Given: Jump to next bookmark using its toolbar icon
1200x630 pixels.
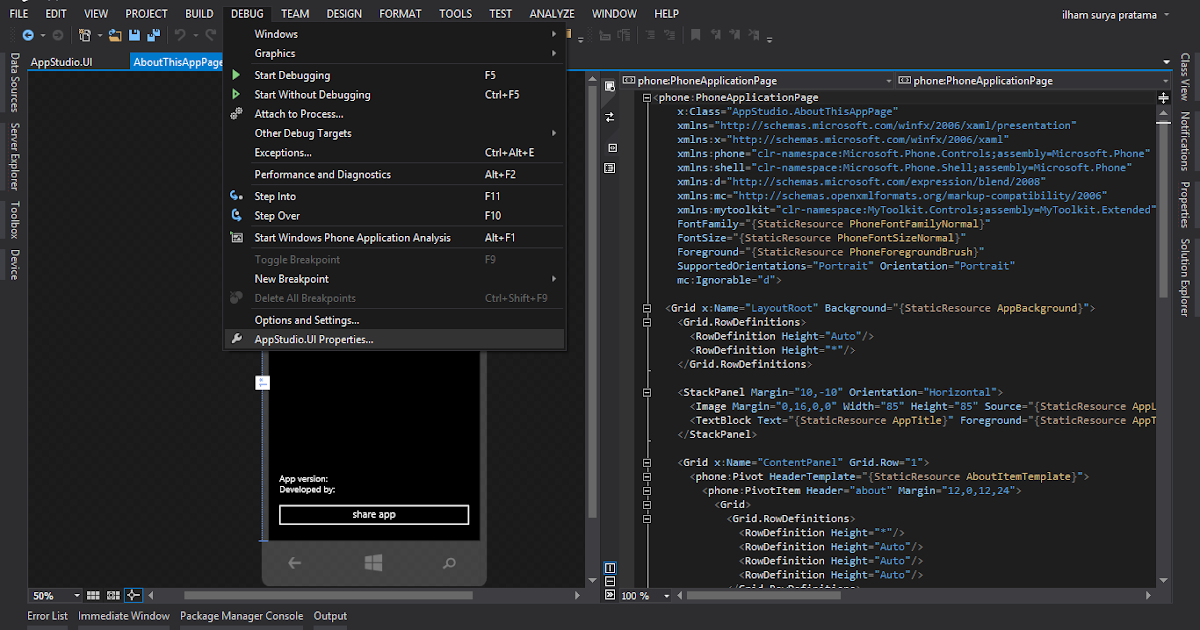Looking at the screenshot, I should [x=734, y=37].
